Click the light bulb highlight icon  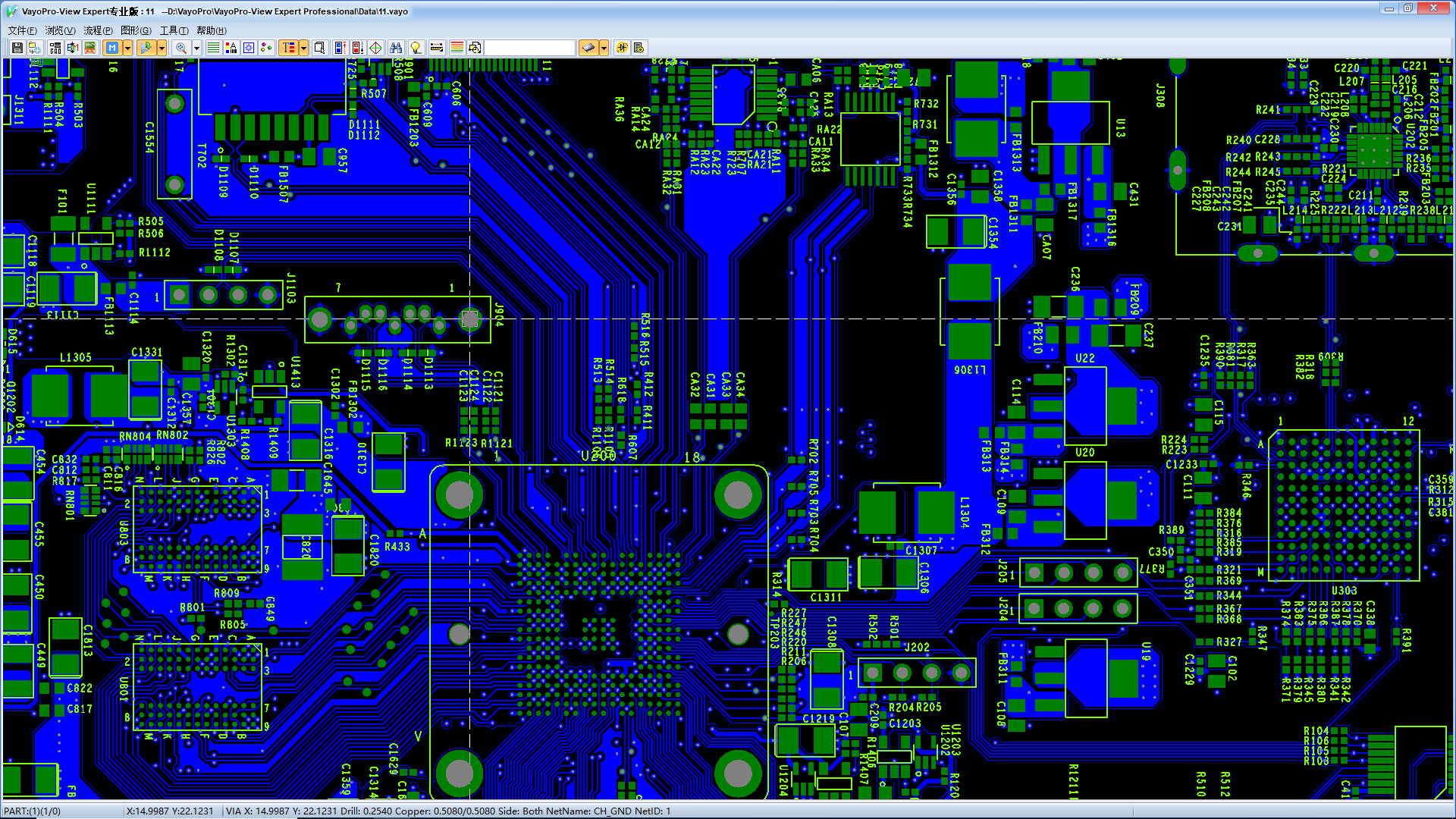[416, 48]
